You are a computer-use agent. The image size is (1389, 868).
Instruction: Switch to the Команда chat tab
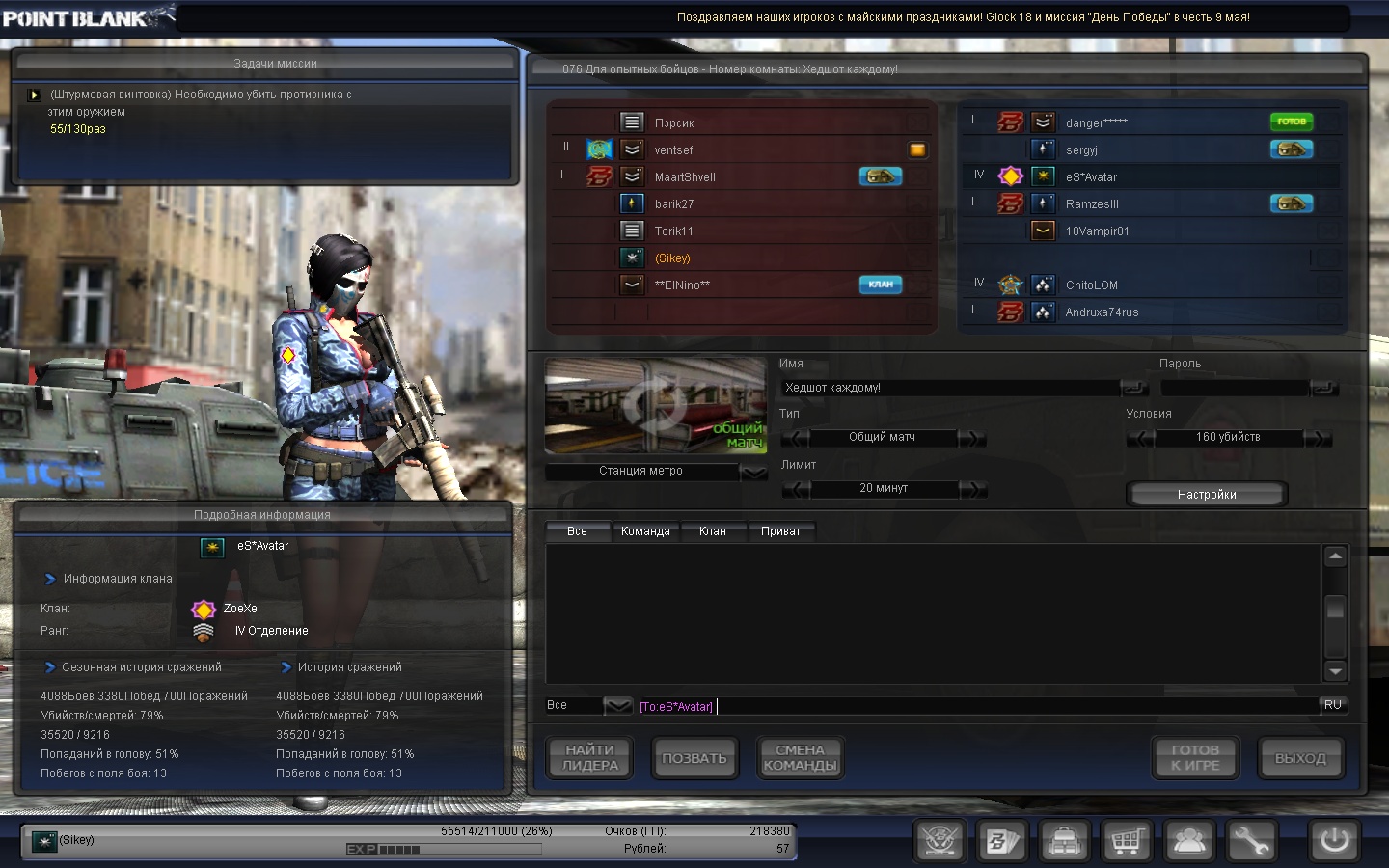(x=645, y=531)
